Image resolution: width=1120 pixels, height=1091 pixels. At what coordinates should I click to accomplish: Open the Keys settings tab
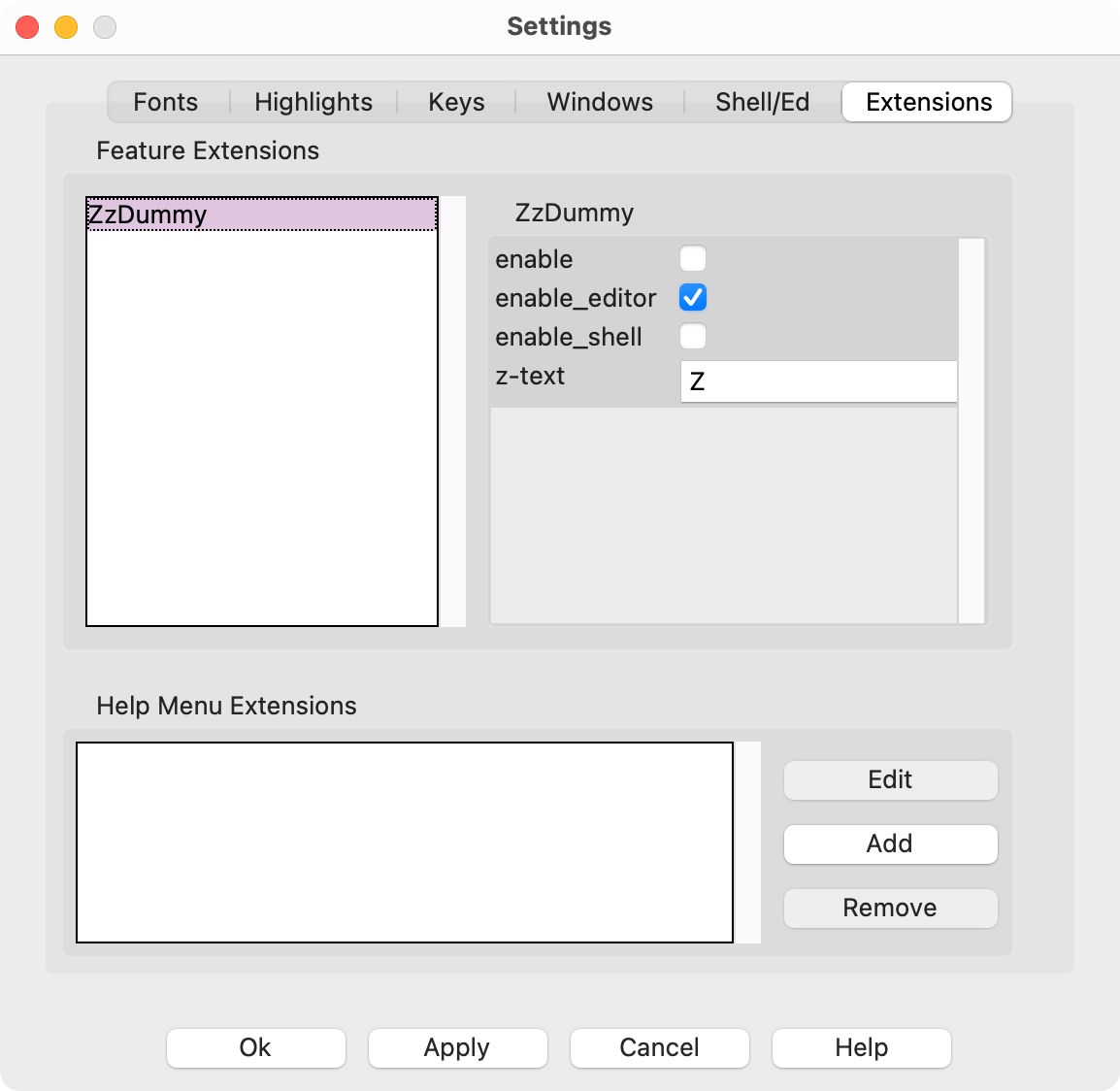(x=455, y=102)
